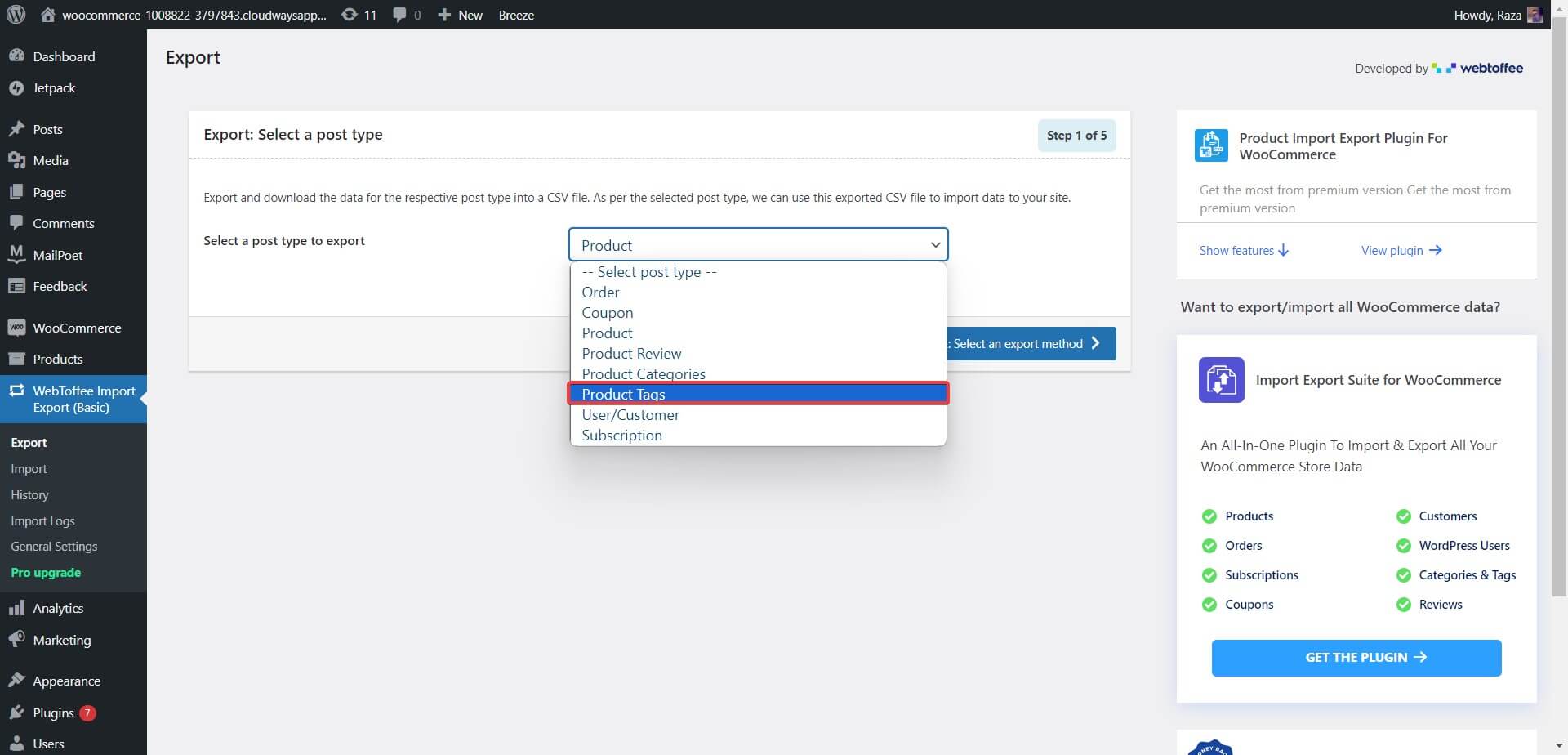Screen dimensions: 1568x755
Task: Open the Export submenu item
Action: [29, 442]
